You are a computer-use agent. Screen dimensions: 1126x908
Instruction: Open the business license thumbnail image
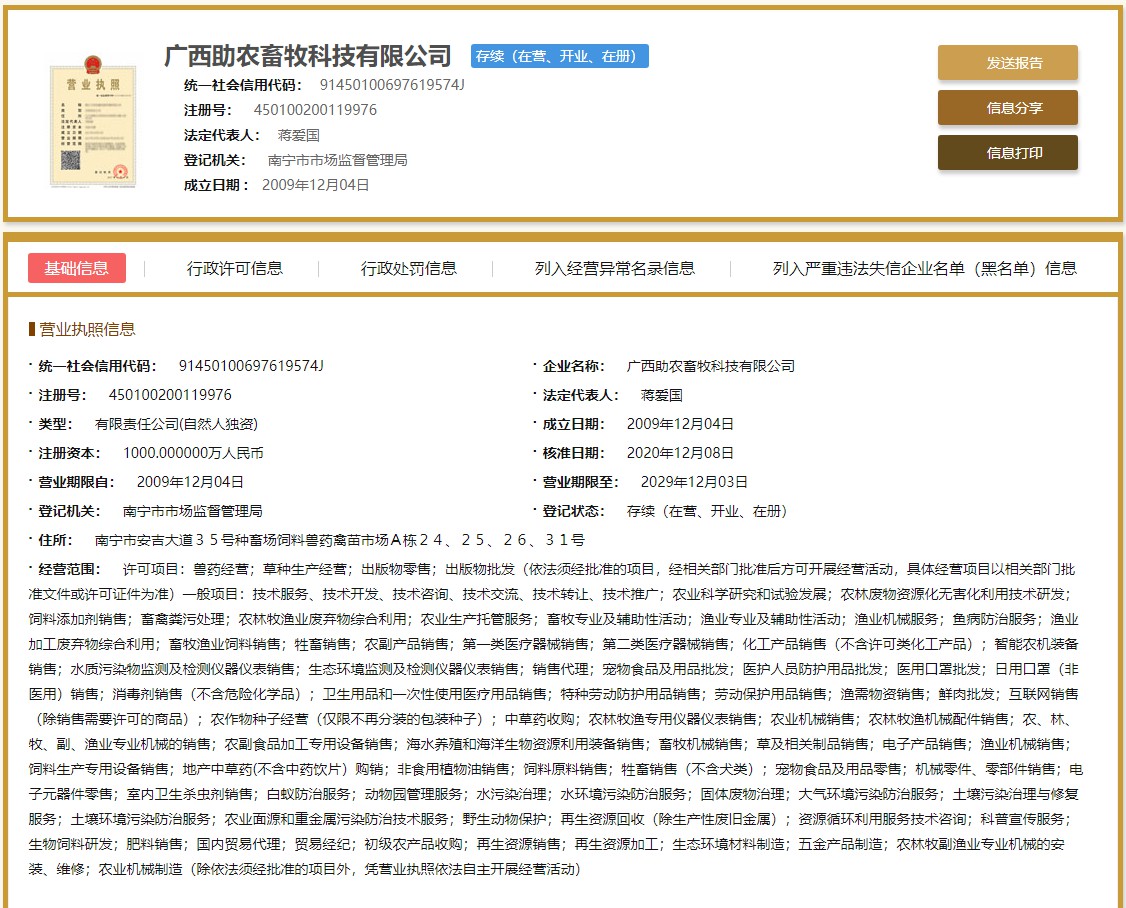tap(93, 125)
